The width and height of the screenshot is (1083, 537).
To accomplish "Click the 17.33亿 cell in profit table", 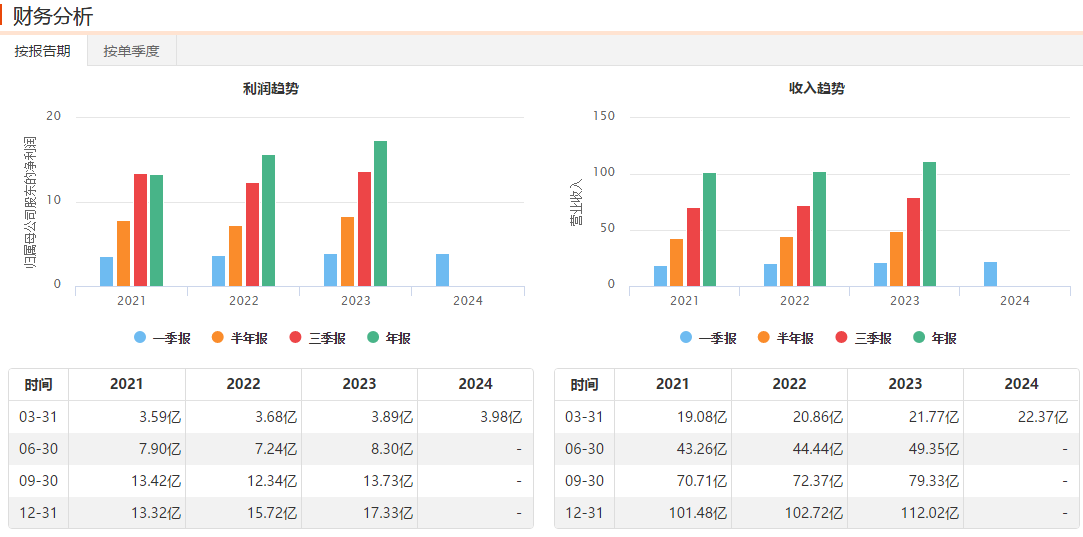I will click(359, 513).
